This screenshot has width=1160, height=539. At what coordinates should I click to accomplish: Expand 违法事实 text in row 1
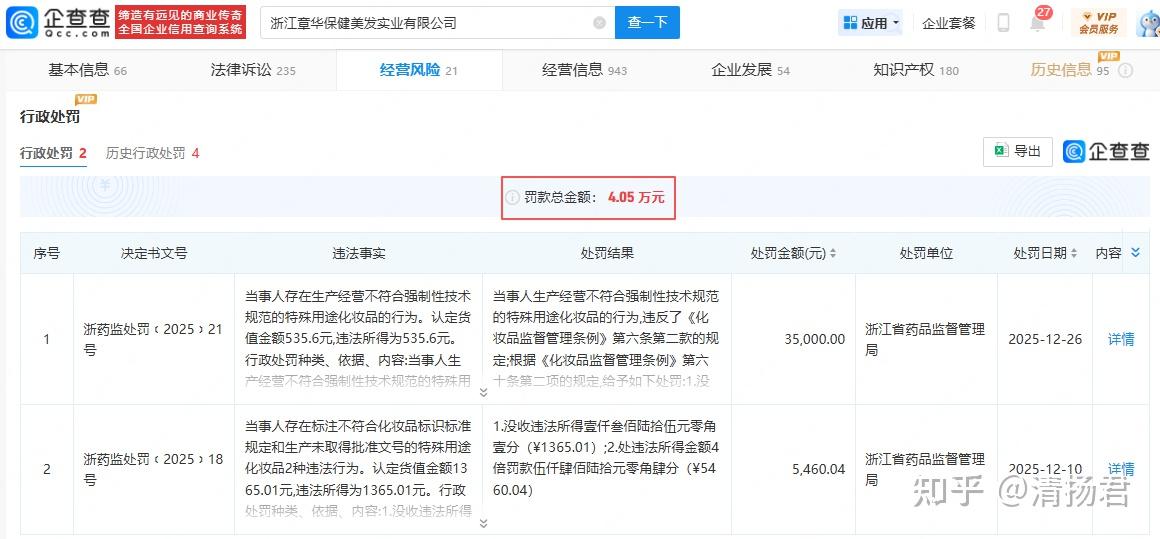[483, 392]
